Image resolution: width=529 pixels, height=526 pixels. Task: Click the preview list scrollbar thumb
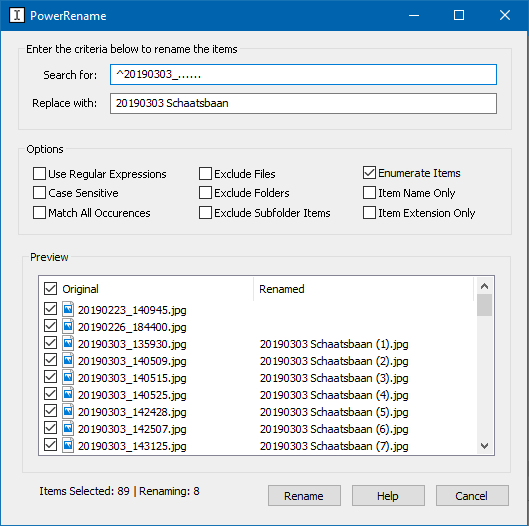[484, 305]
